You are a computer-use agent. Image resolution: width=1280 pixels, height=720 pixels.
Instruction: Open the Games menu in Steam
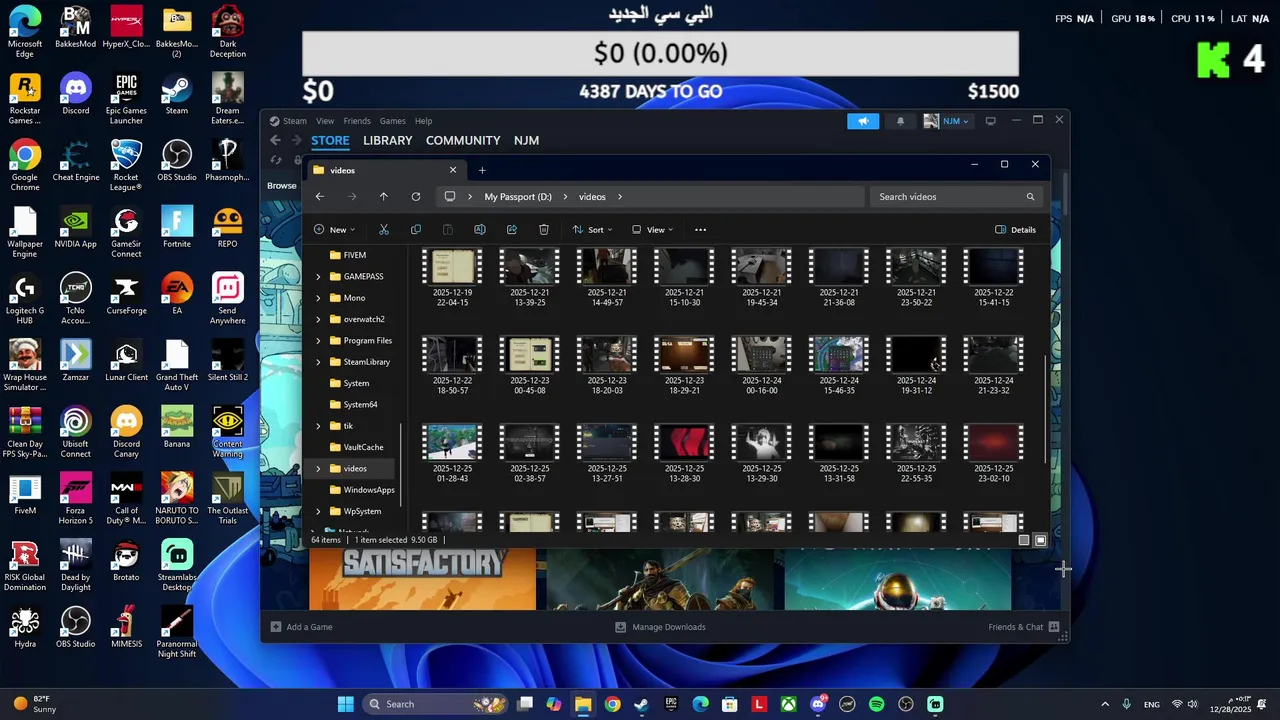[x=392, y=121]
